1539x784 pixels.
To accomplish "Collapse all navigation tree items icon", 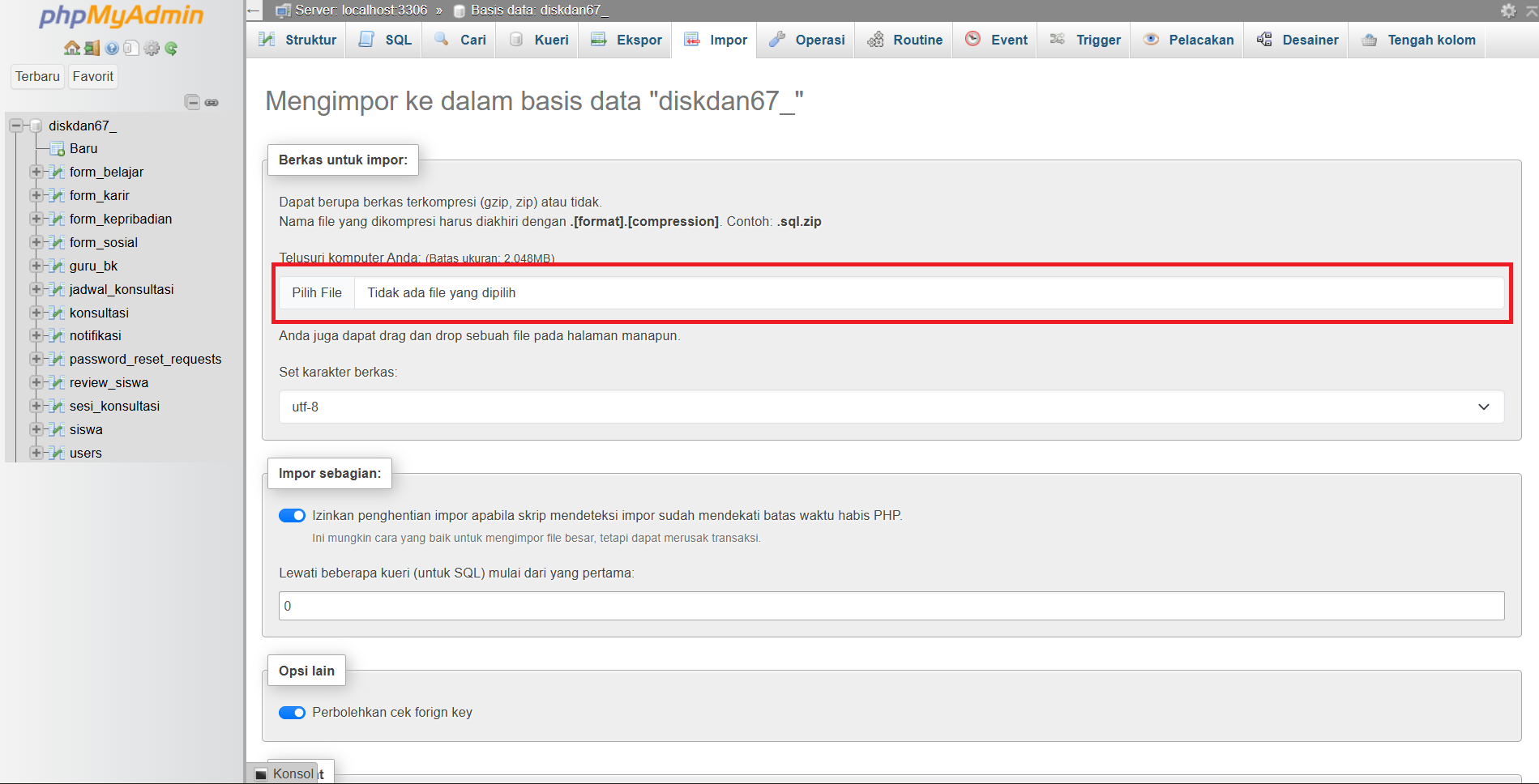I will point(192,102).
